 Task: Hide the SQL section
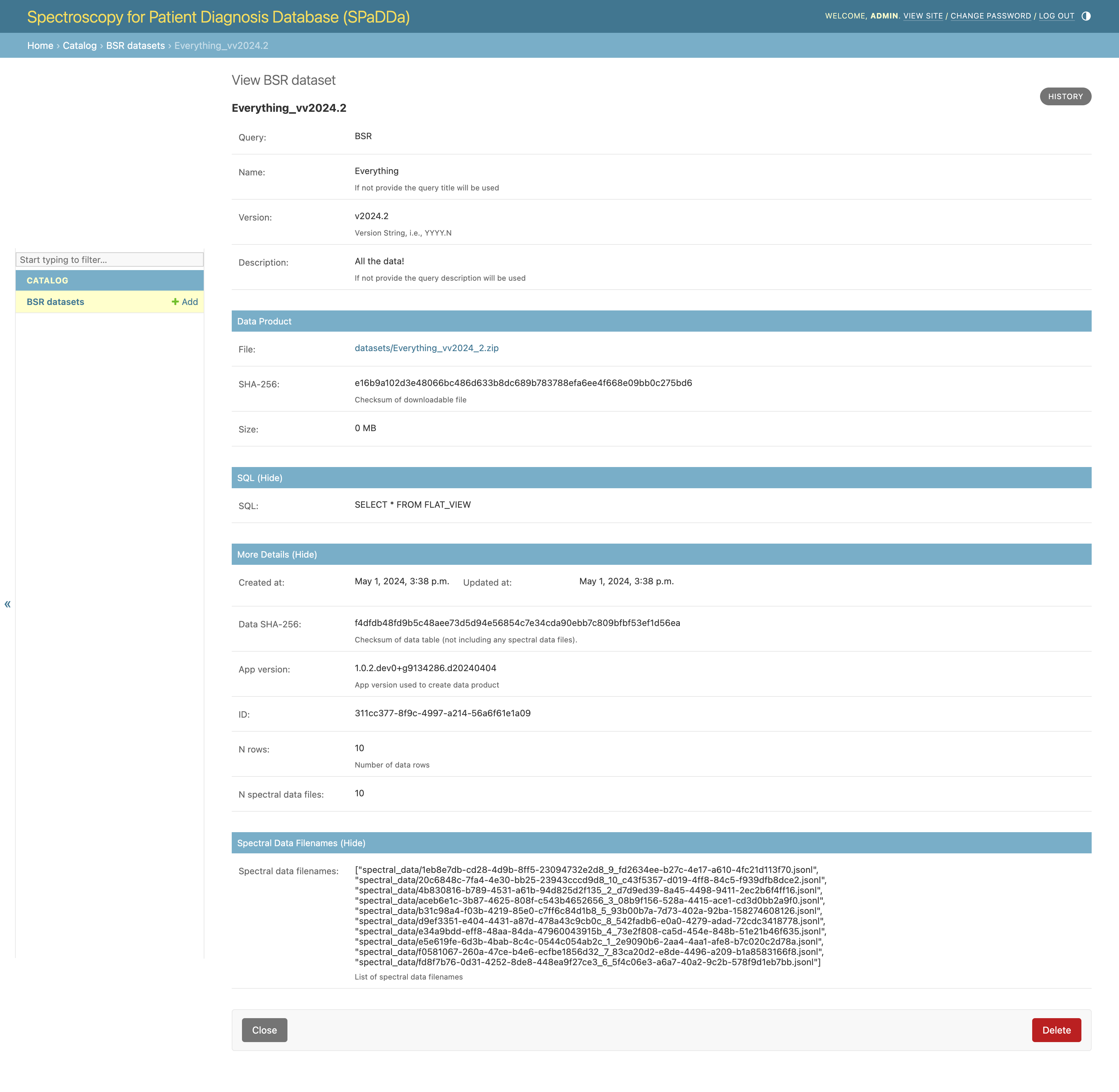coord(269,478)
